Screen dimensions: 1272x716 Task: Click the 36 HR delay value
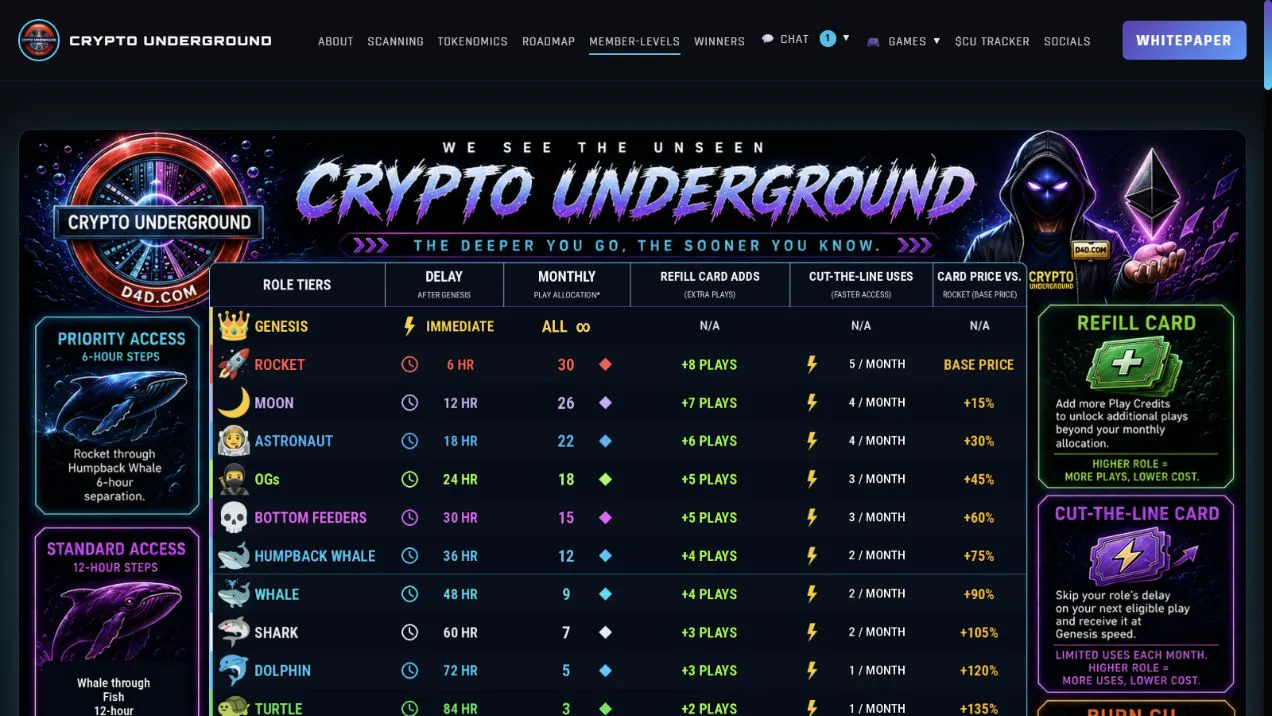(x=460, y=556)
